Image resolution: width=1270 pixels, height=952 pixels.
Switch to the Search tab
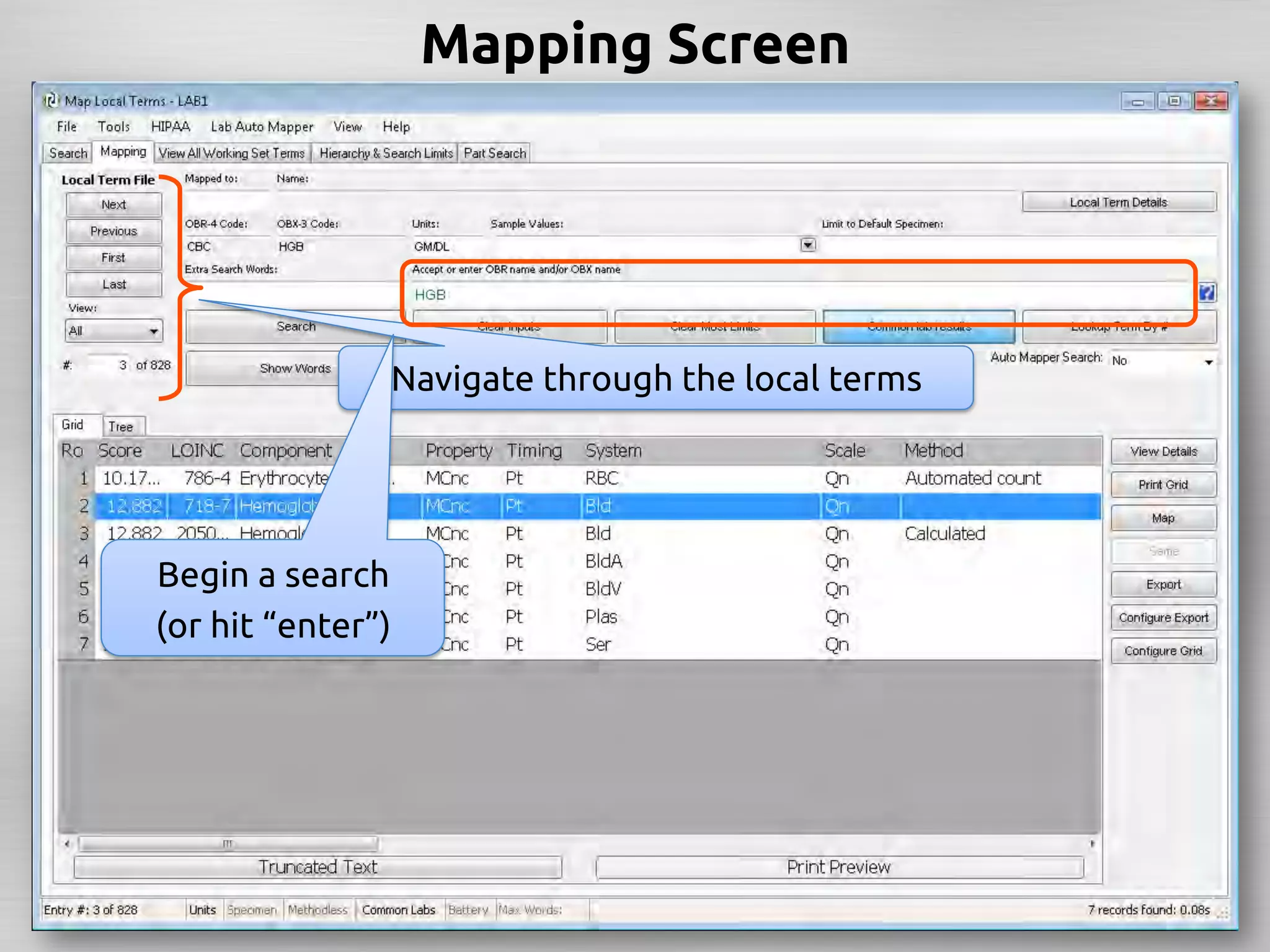pyautogui.click(x=68, y=153)
